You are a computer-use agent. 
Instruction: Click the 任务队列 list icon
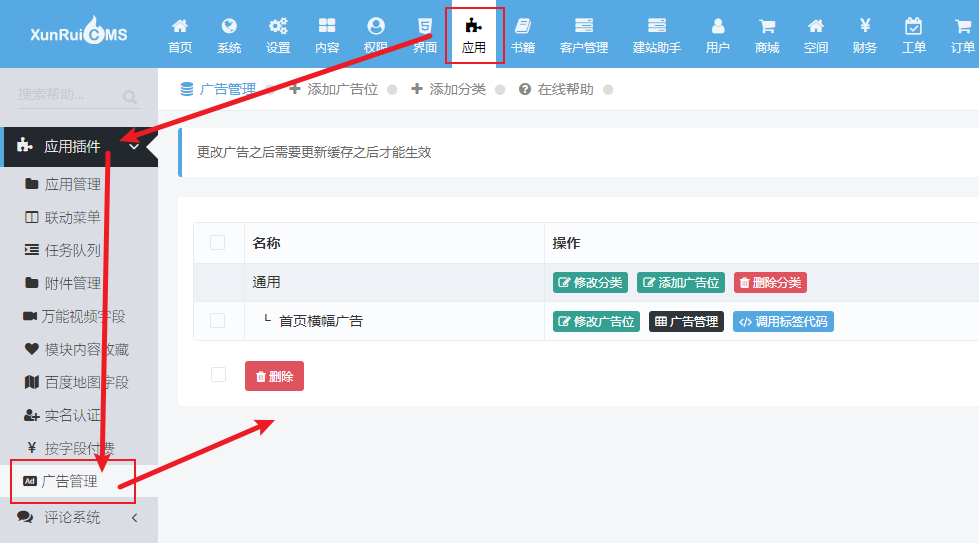31,250
